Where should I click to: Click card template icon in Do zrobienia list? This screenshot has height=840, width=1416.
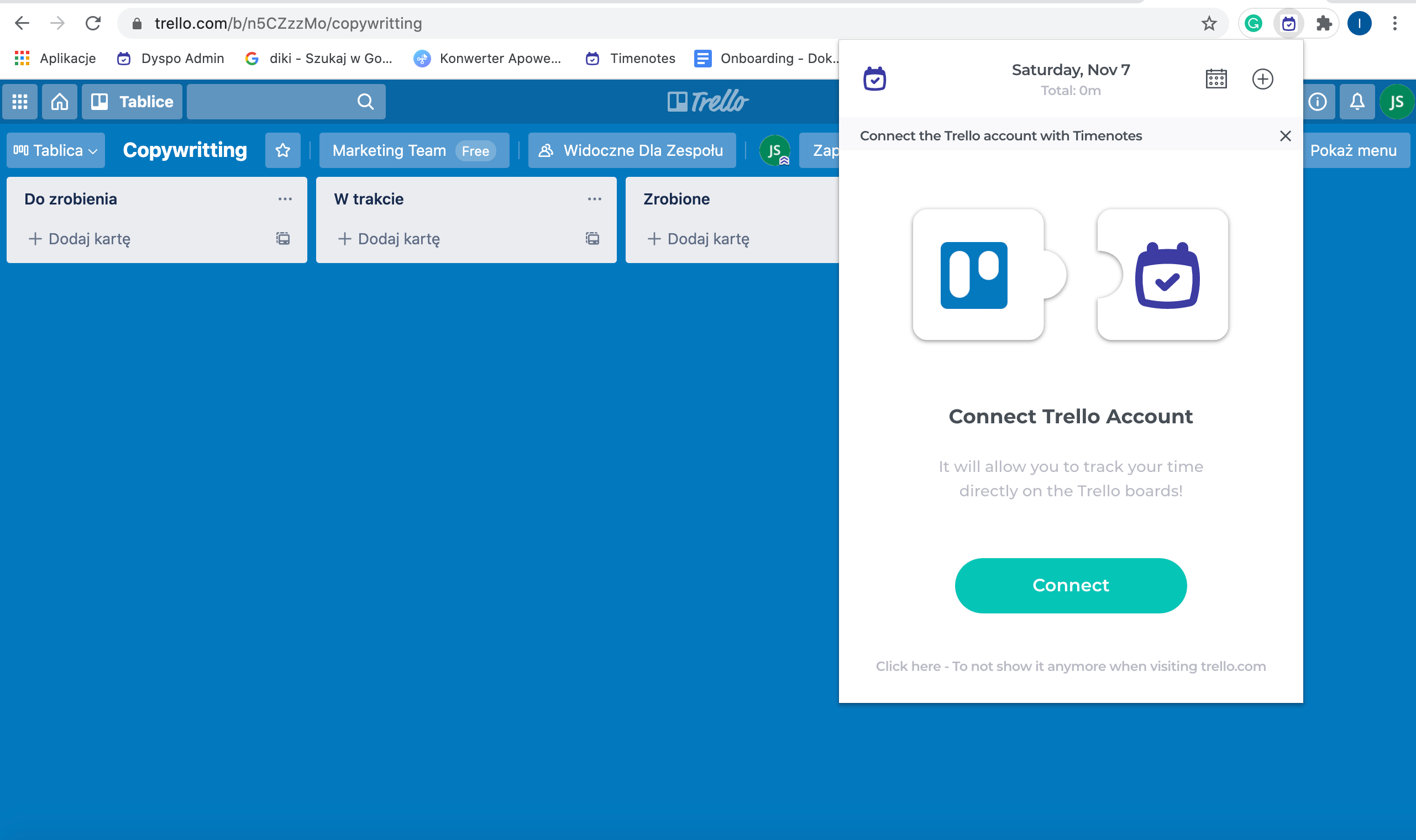pos(283,238)
